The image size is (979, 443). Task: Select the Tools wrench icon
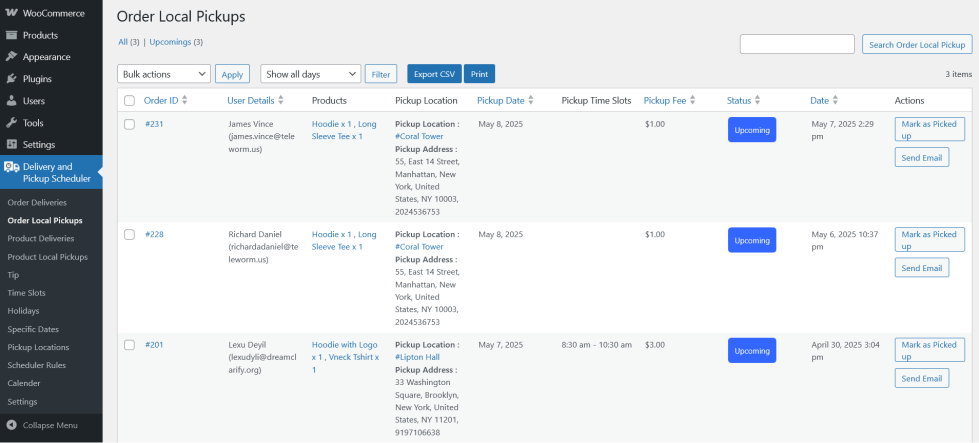tap(11, 123)
